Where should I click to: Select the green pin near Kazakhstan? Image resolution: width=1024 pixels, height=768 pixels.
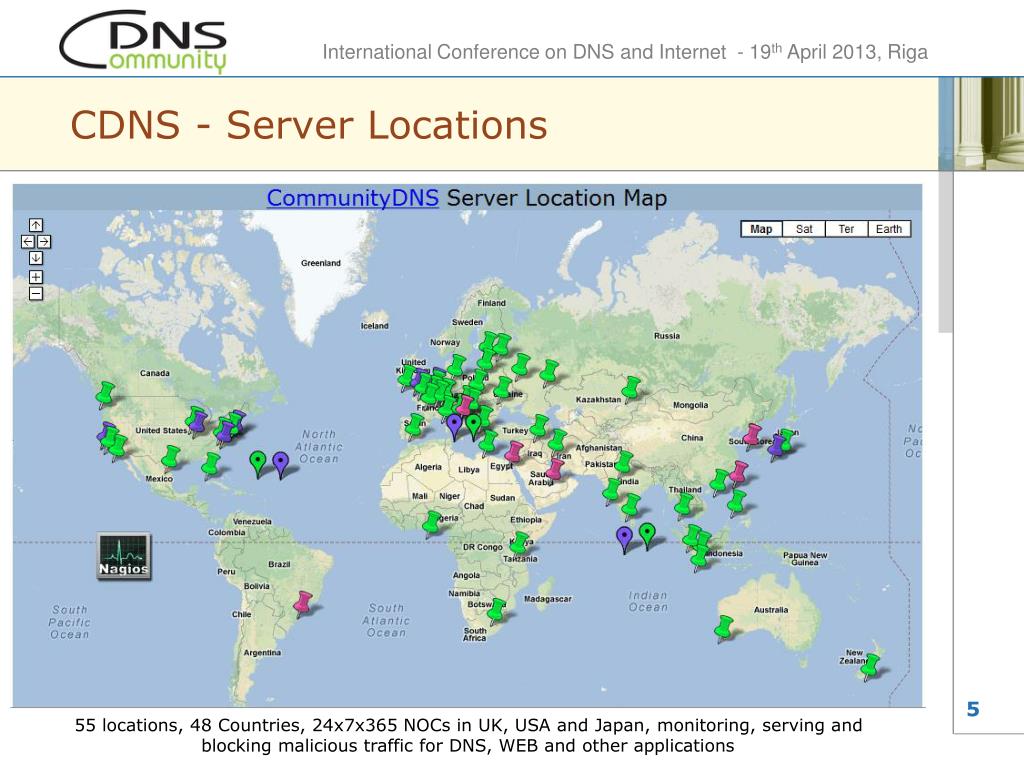[632, 389]
